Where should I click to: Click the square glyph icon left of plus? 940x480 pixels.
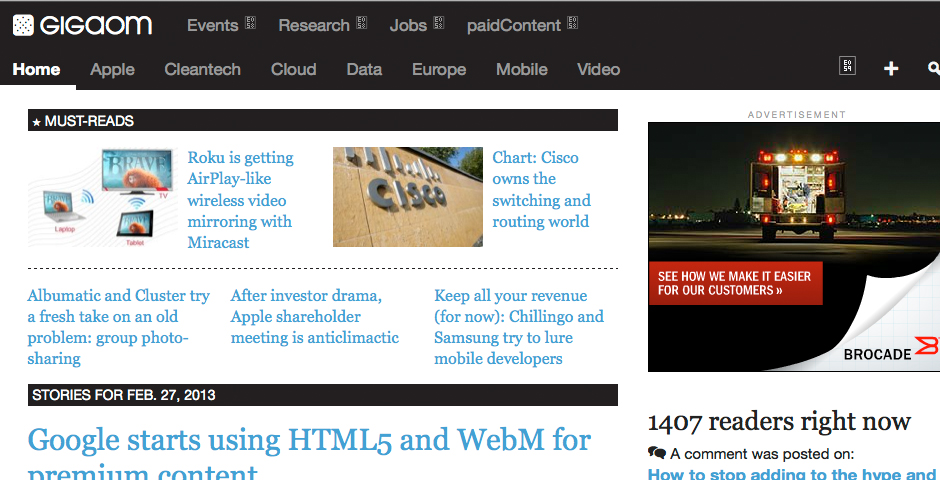pyautogui.click(x=847, y=67)
